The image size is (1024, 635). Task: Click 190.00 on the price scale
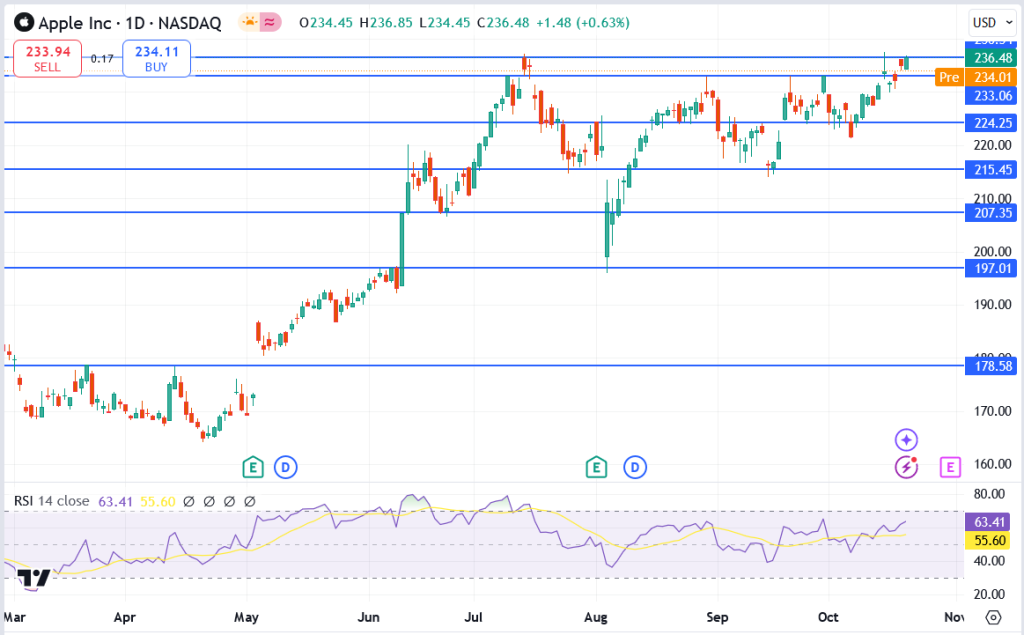pyautogui.click(x=993, y=304)
